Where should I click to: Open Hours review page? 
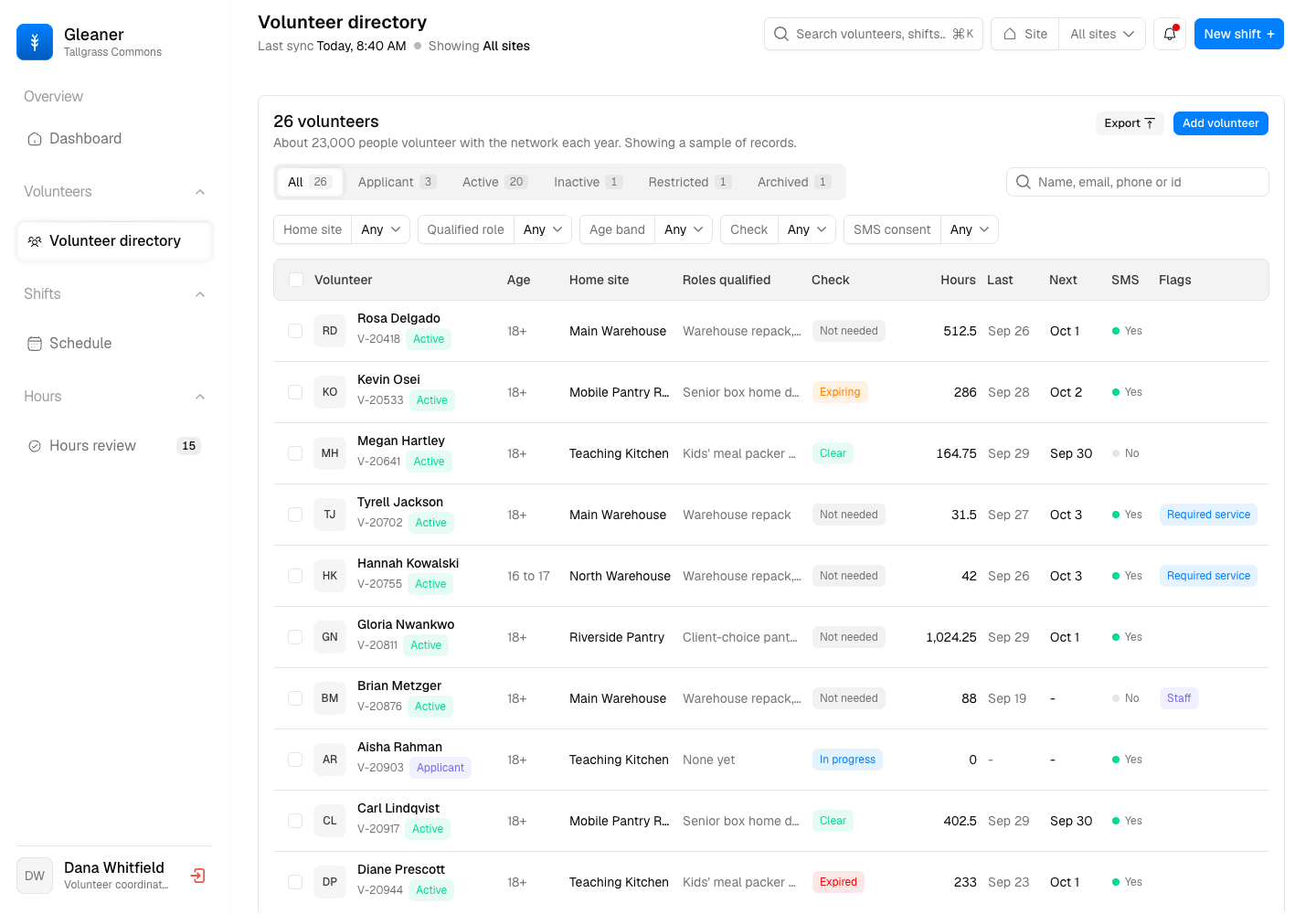coord(114,446)
